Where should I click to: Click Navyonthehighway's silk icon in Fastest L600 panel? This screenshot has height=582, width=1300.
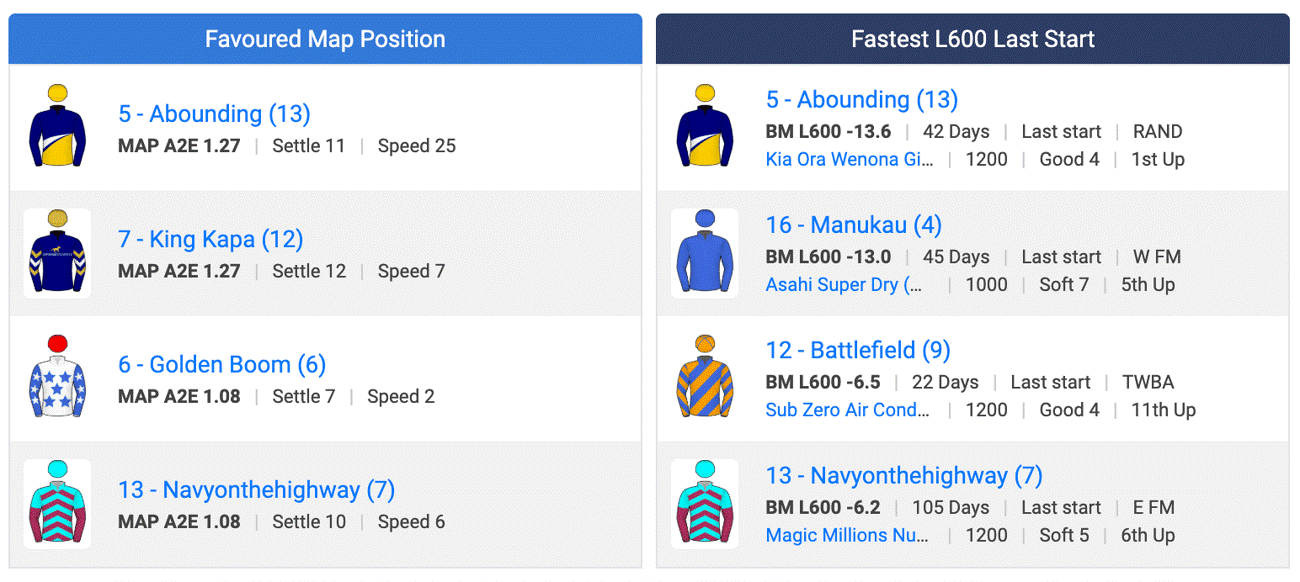(x=705, y=504)
